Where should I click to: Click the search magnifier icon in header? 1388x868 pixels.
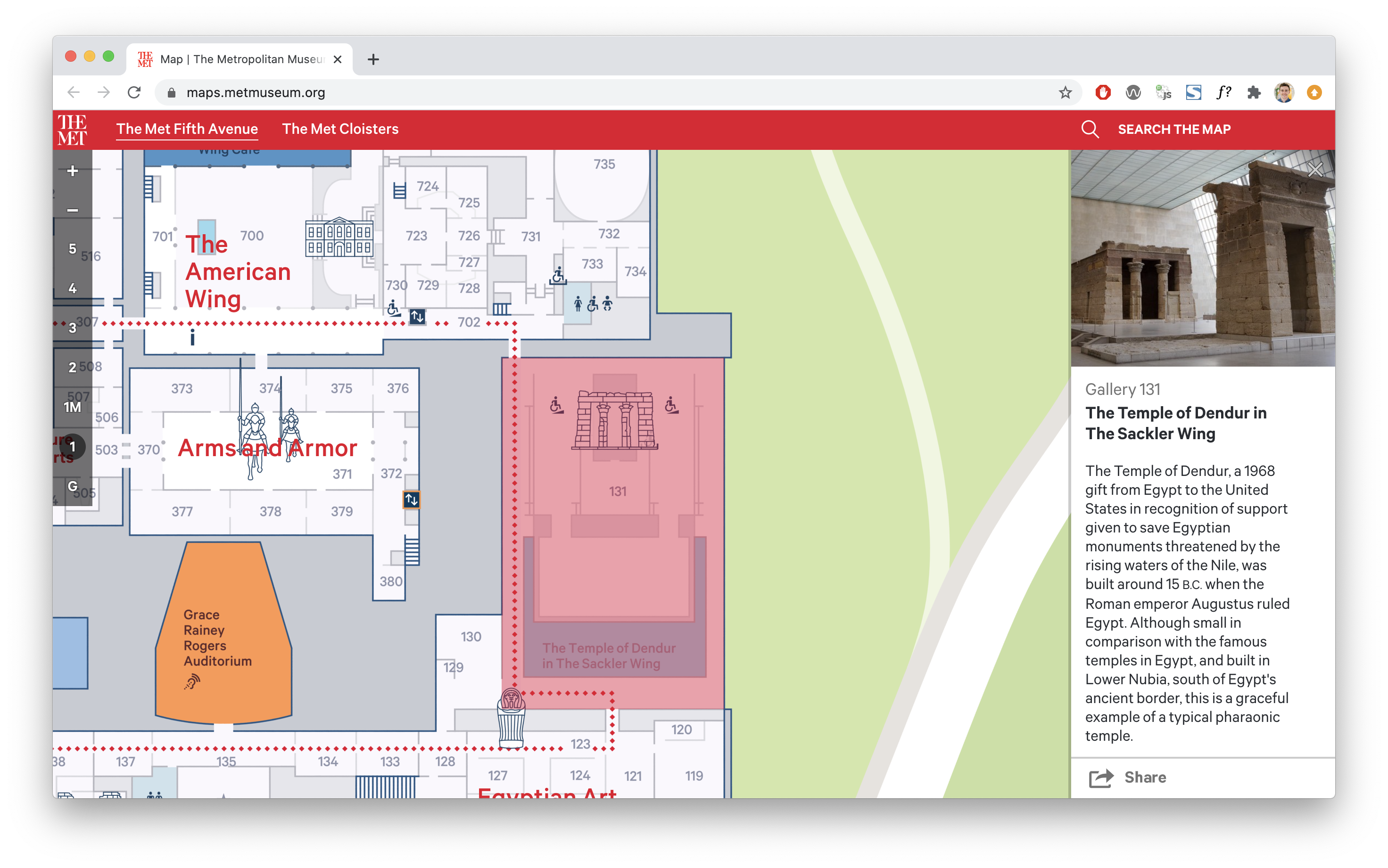(1090, 129)
